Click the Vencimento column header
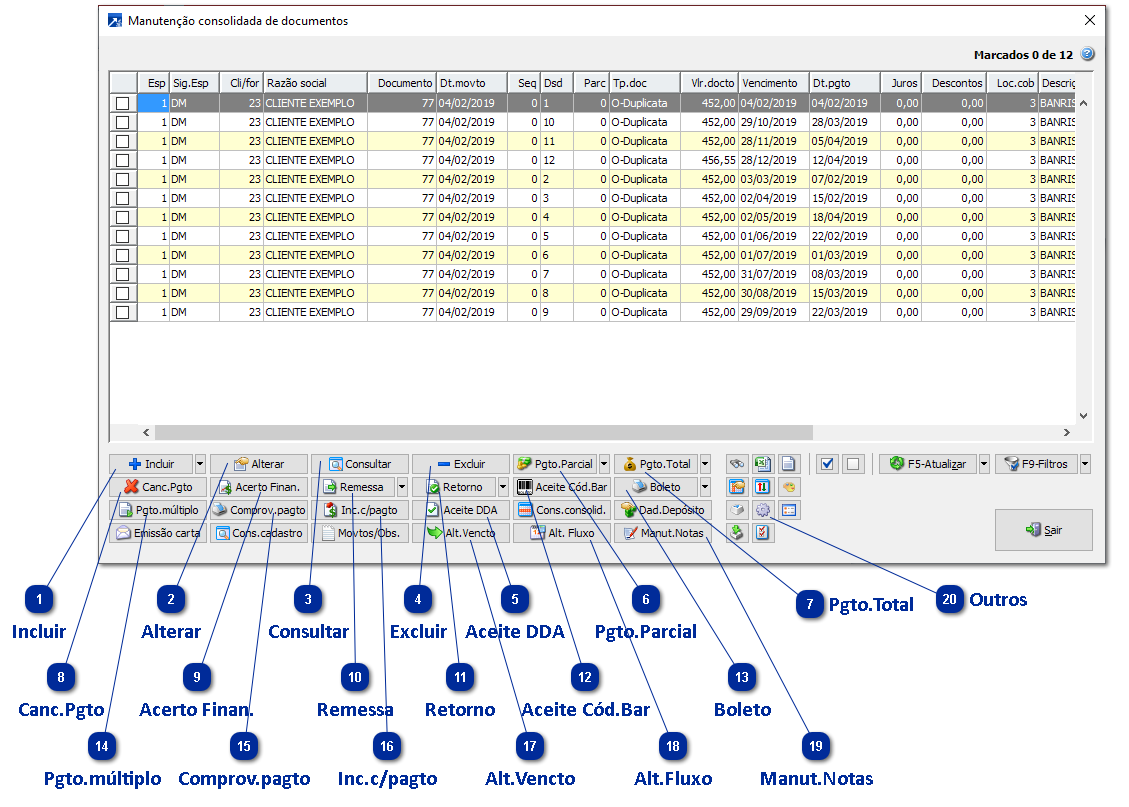 pos(773,83)
